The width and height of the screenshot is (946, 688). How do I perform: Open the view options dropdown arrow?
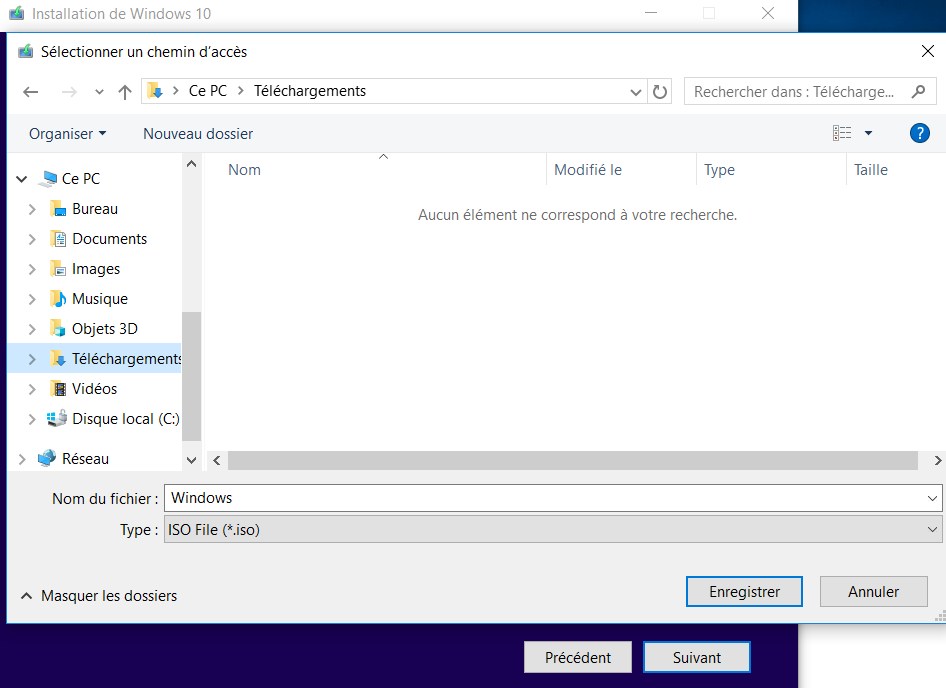tap(868, 133)
